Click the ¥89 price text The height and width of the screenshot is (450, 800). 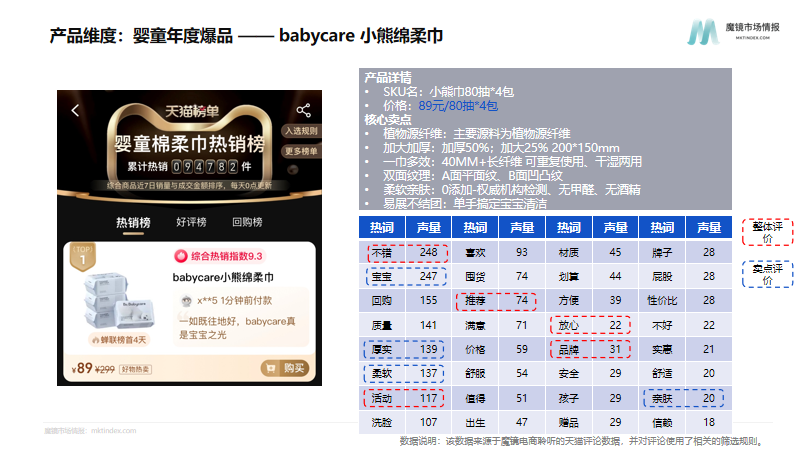[x=82, y=368]
